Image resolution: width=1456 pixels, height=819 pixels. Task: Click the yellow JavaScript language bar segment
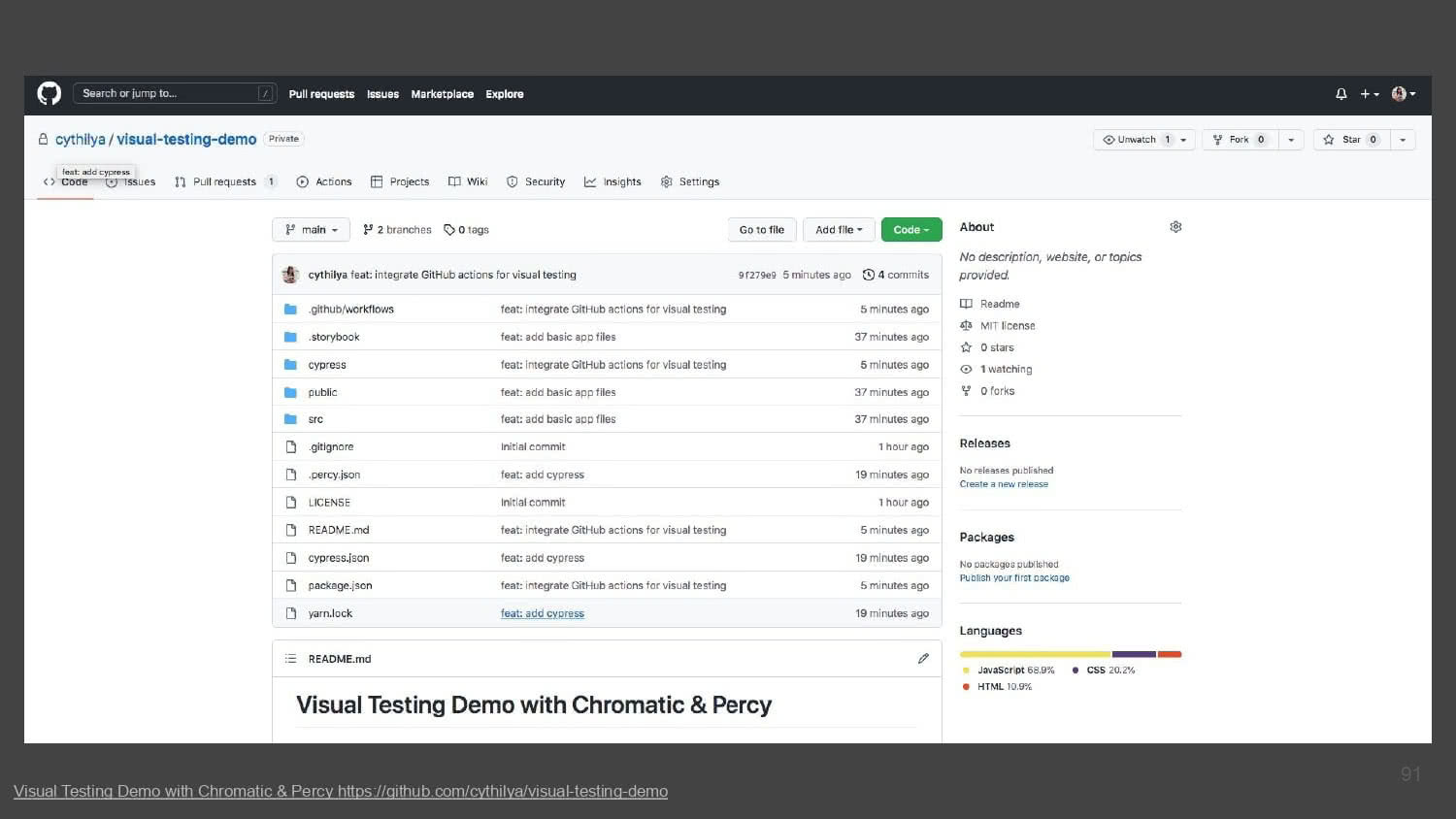[1036, 654]
